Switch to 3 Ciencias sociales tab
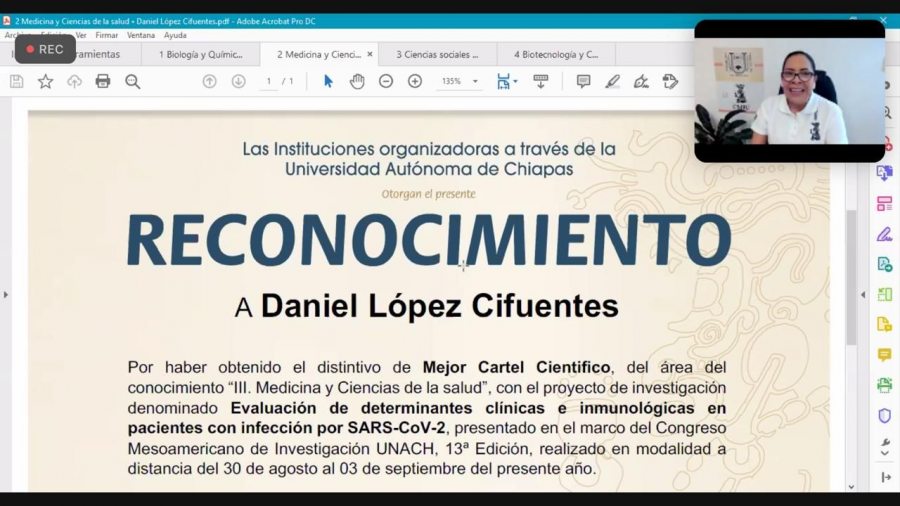 437,55
